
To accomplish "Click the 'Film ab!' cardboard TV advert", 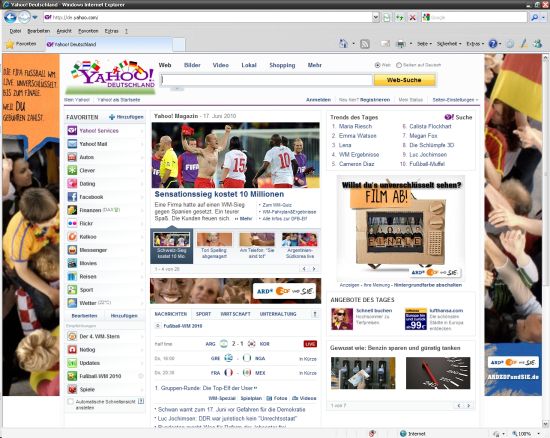I will click(401, 228).
